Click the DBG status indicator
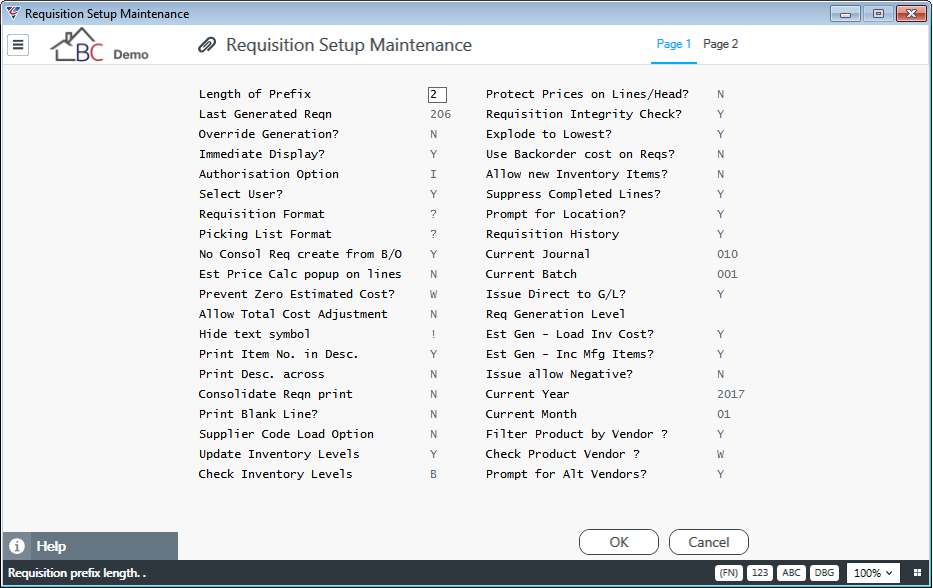This screenshot has width=933, height=588. (824, 573)
